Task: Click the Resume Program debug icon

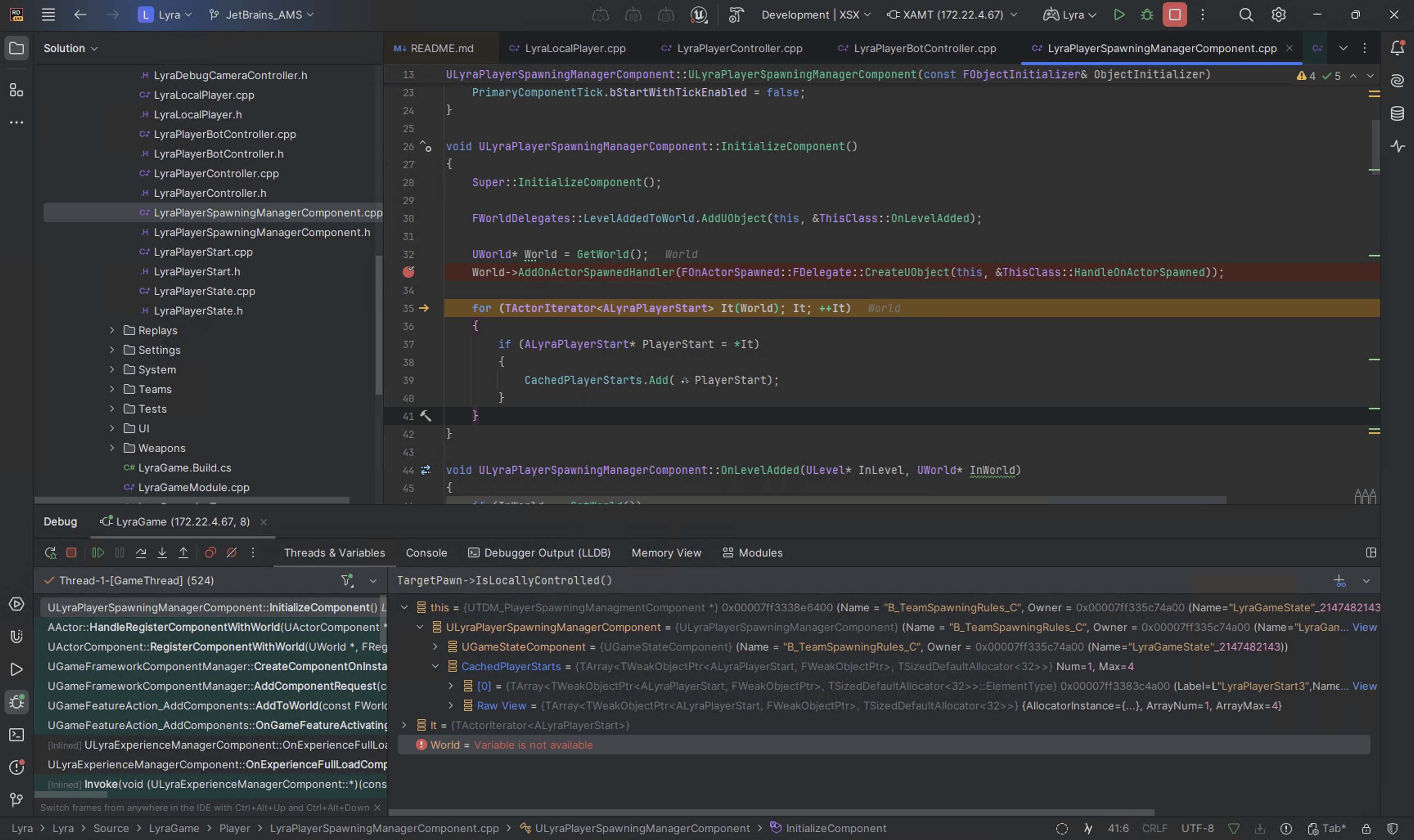Action: 98,553
